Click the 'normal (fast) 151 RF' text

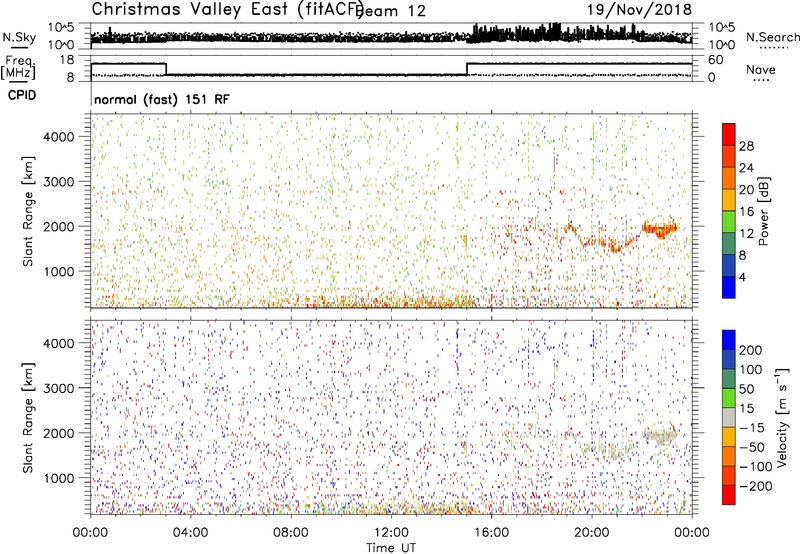point(162,99)
